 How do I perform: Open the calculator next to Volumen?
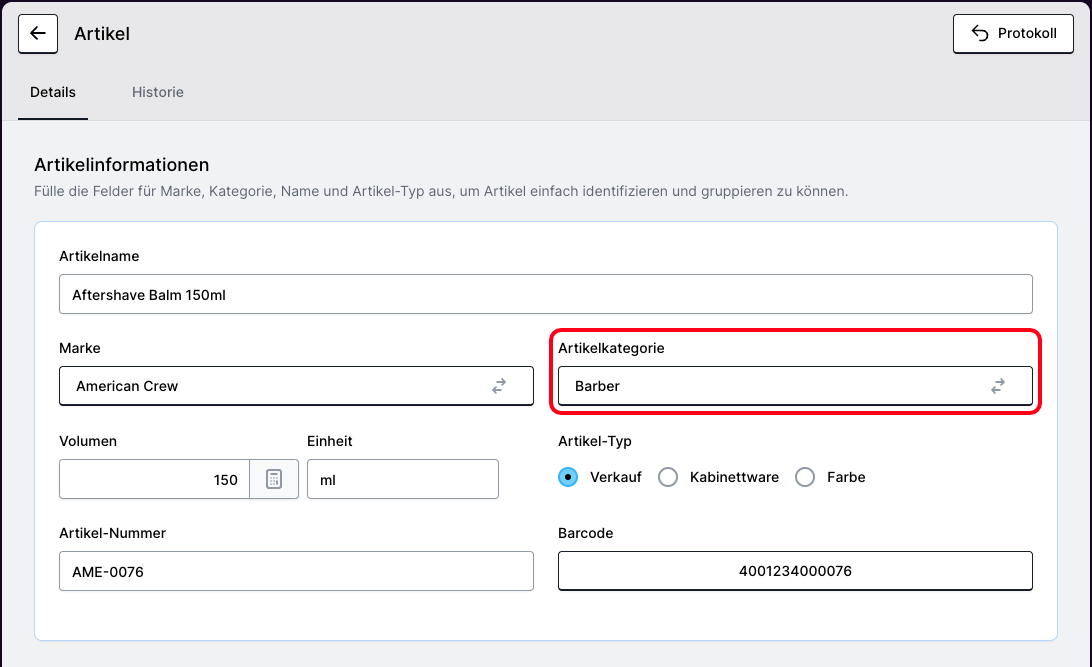tap(274, 480)
